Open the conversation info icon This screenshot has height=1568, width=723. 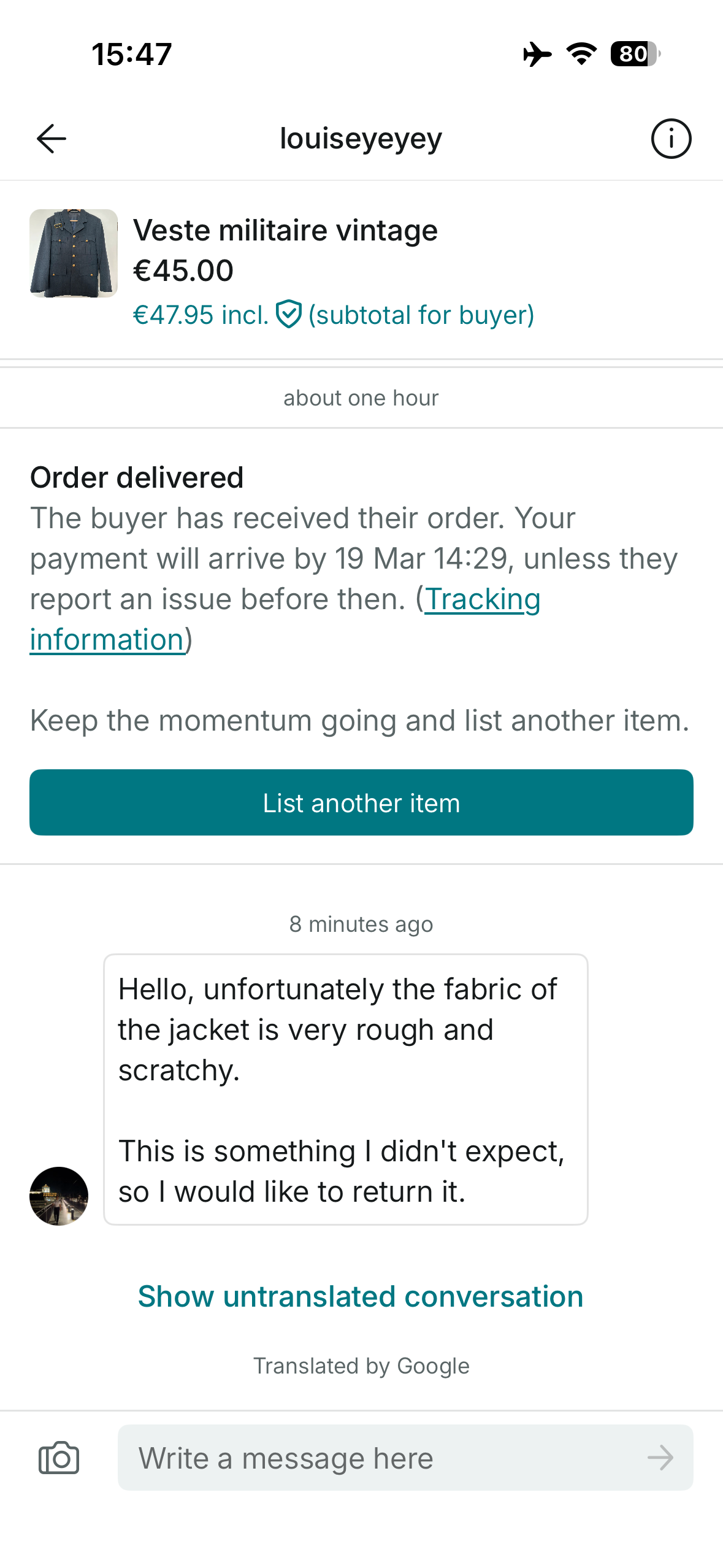click(671, 139)
